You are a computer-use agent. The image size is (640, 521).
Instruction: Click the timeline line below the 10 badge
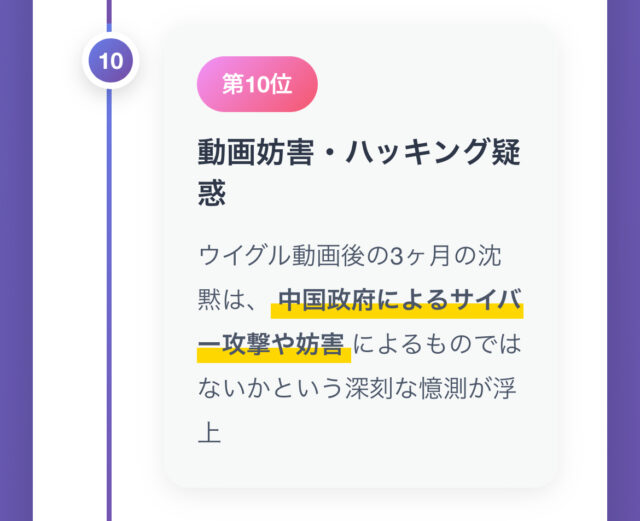109,300
